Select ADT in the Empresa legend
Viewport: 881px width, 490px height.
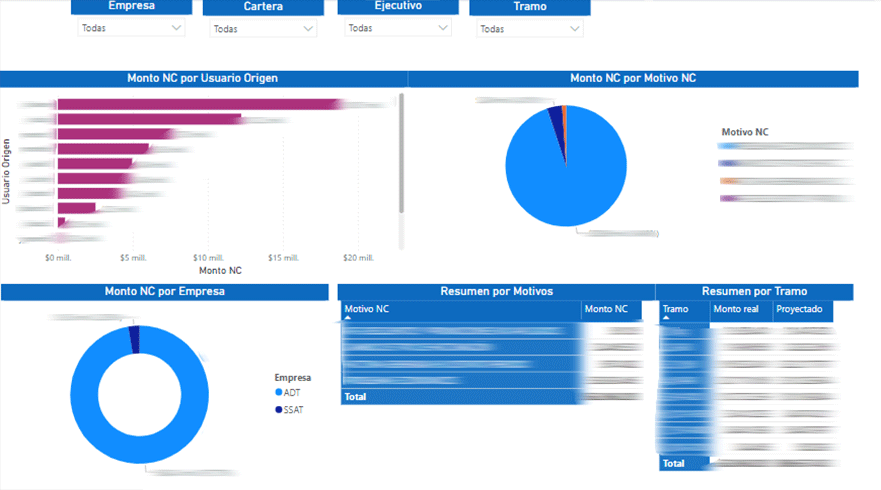288,393
